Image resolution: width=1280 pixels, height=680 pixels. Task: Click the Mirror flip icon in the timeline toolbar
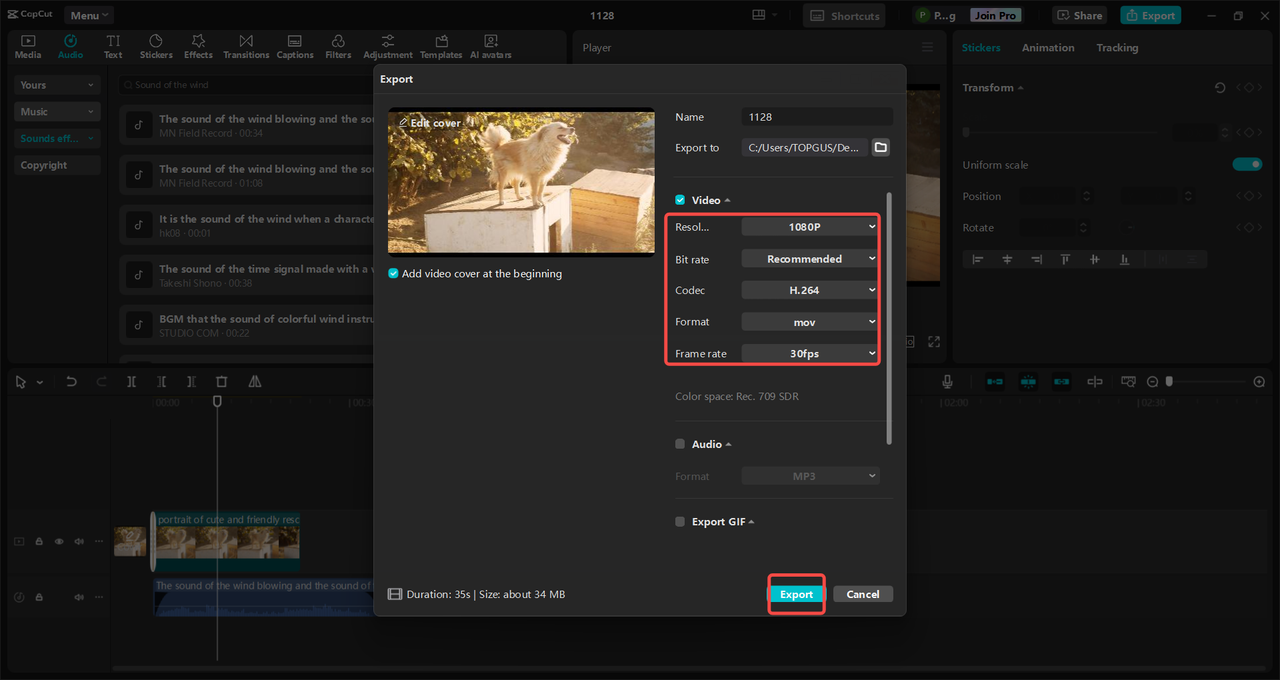click(255, 382)
